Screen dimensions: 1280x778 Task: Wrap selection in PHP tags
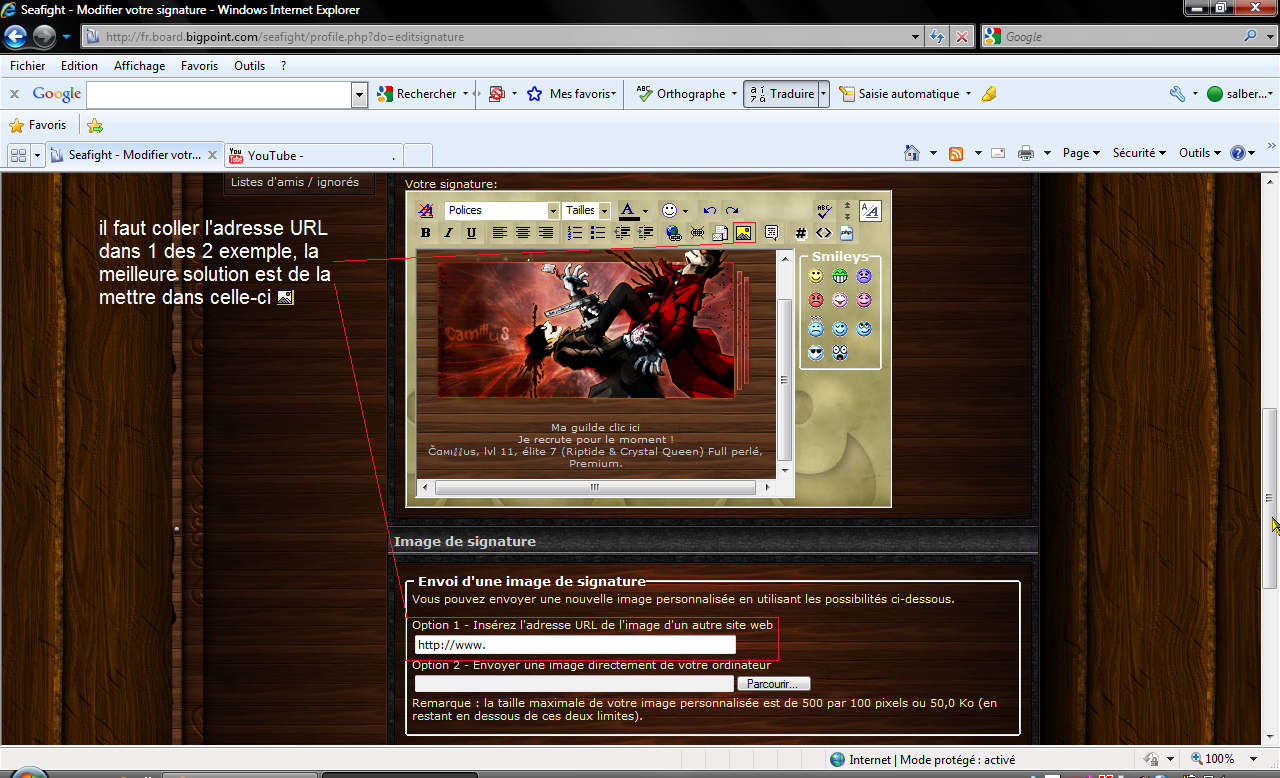[846, 233]
